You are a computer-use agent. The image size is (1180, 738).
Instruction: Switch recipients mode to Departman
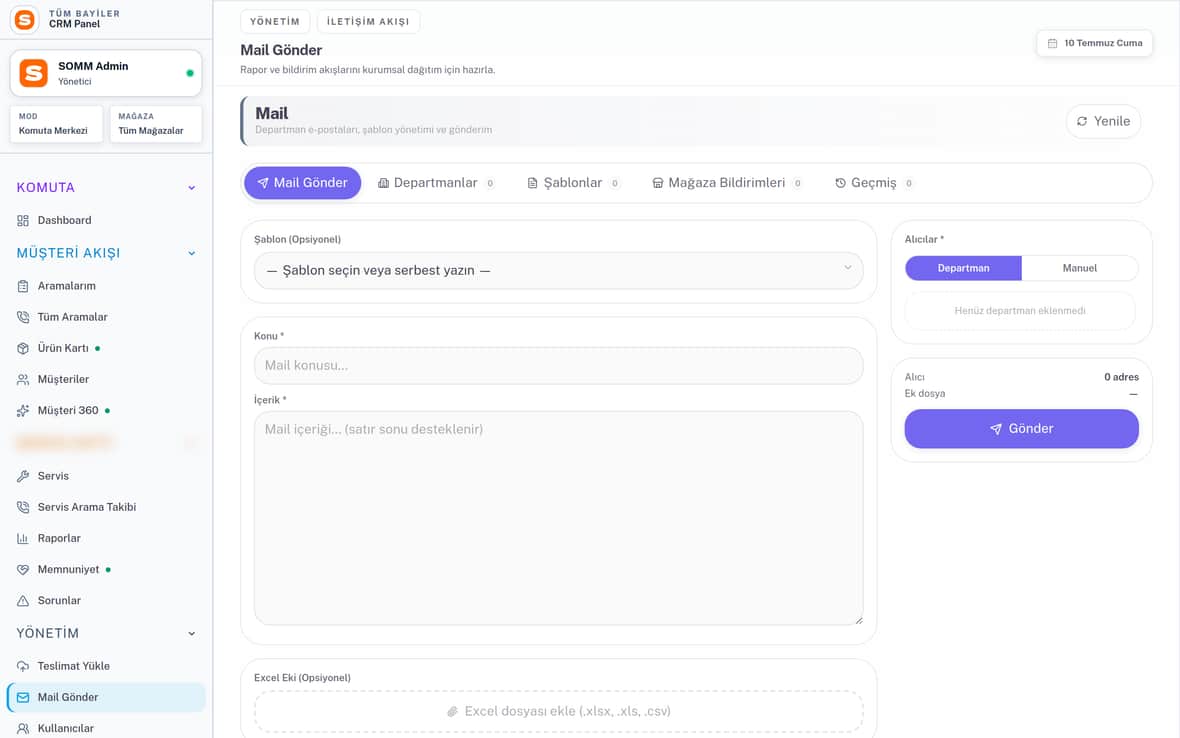tap(963, 269)
